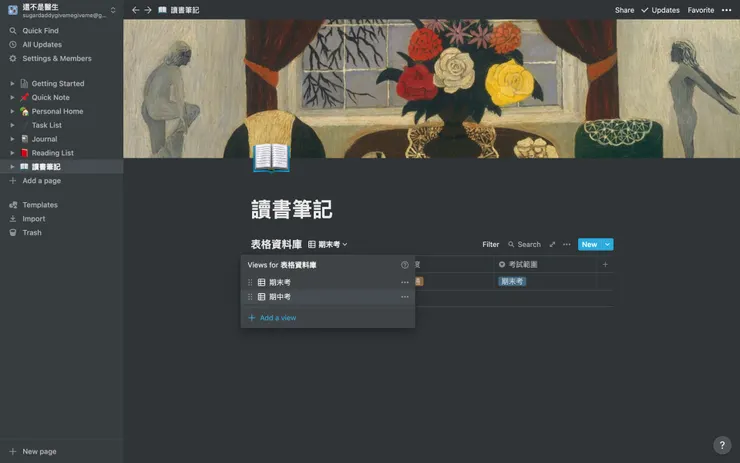
Task: Open the Task List page
Action: [46, 125]
